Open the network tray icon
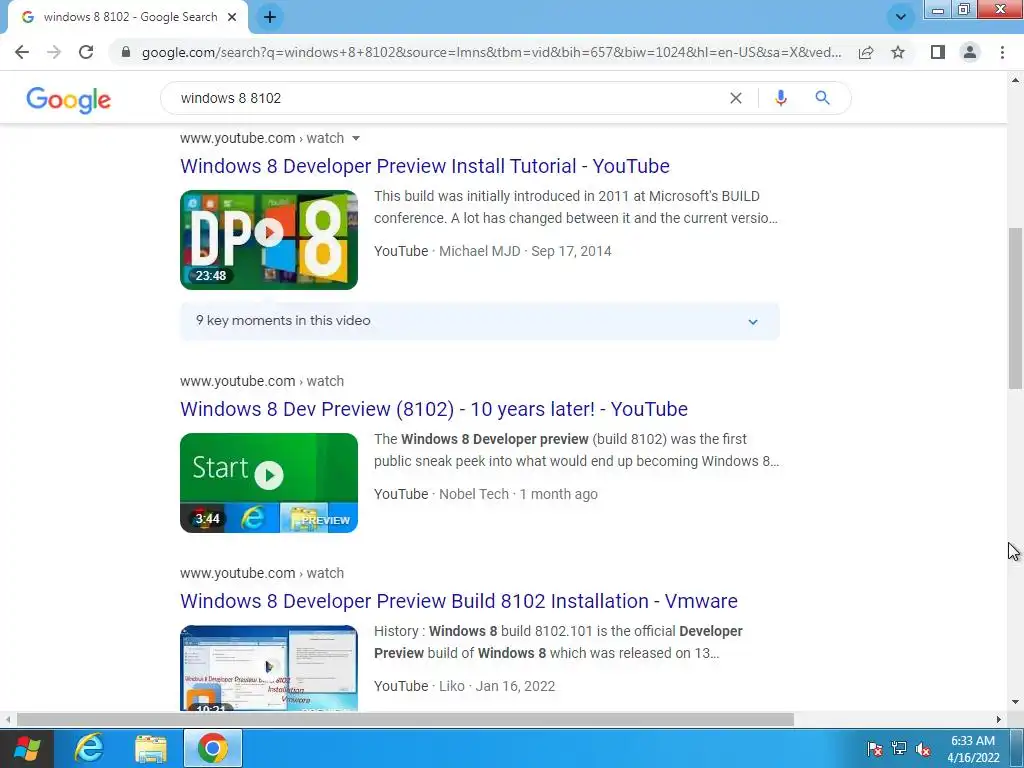This screenshot has height=768, width=1024. 899,749
